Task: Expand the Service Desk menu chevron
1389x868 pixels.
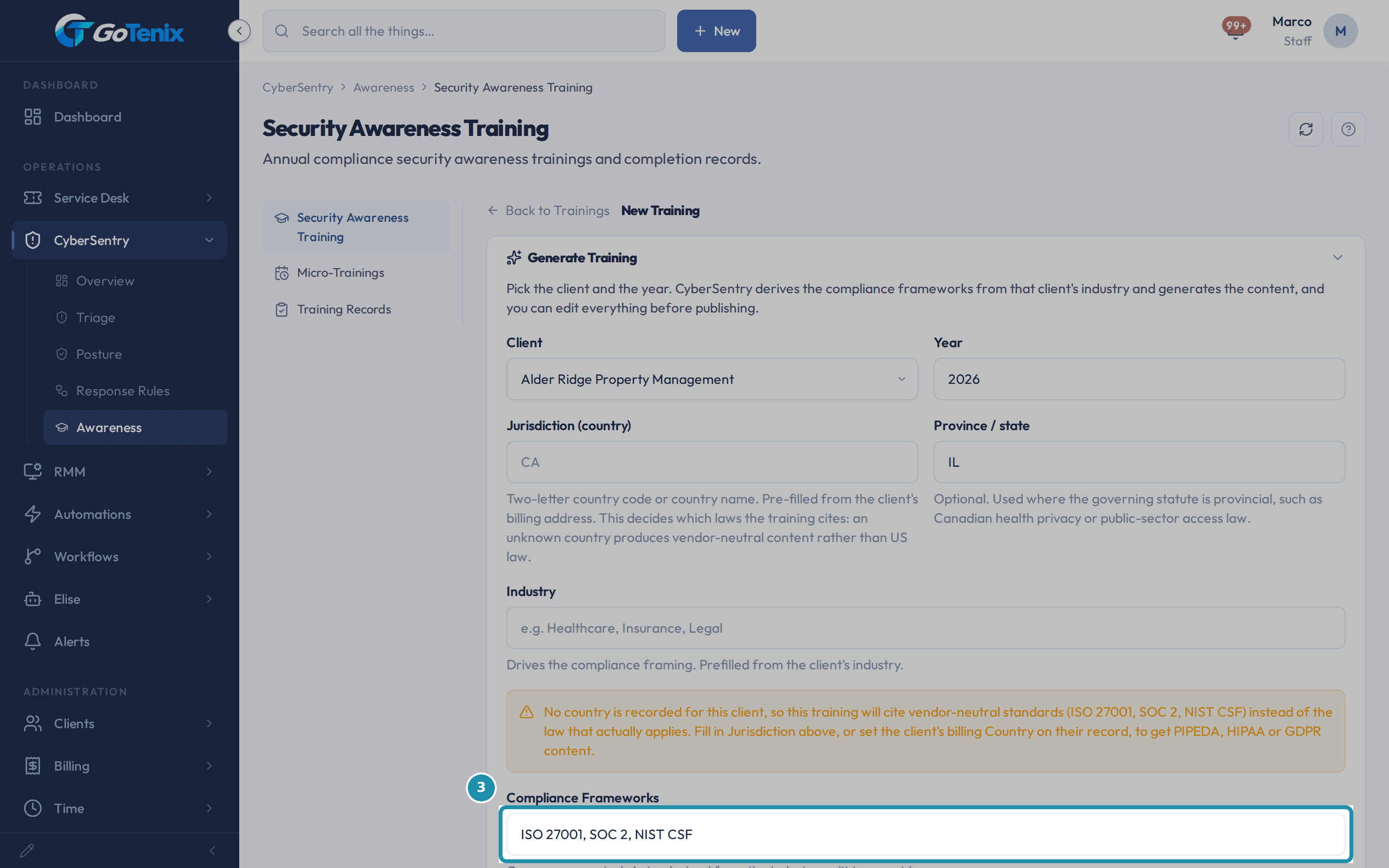Action: pos(209,198)
